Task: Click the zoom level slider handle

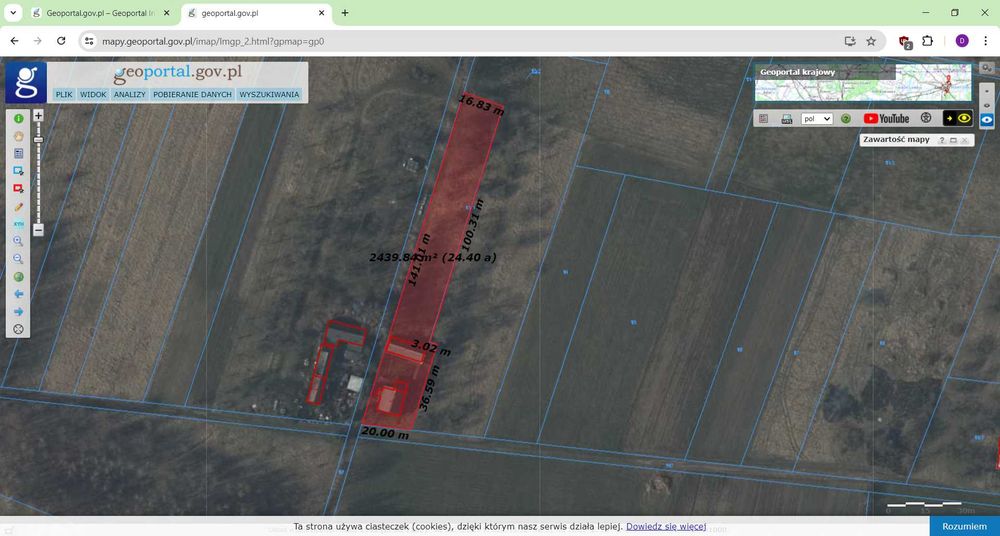Action: (38, 140)
